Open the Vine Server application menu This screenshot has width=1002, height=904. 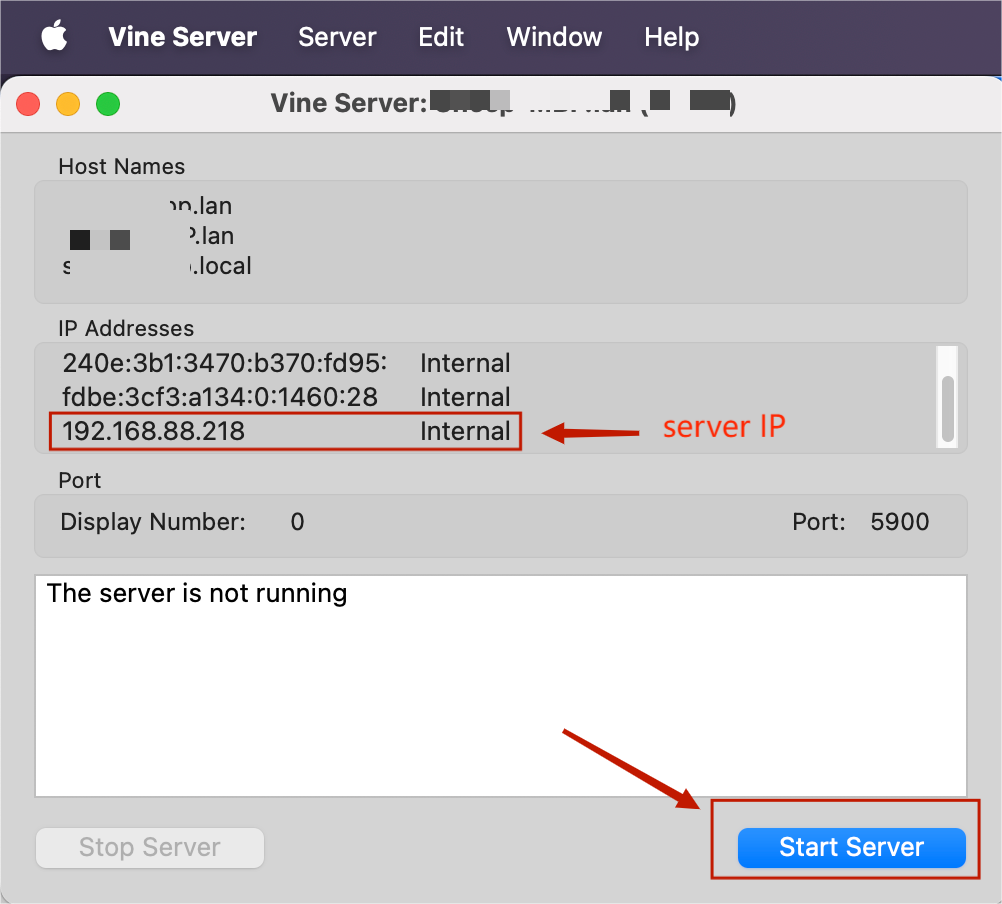(x=182, y=37)
